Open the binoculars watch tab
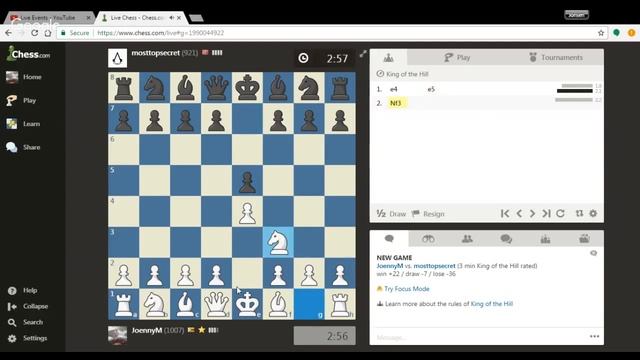Image resolution: width=640 pixels, height=360 pixels. (x=428, y=238)
